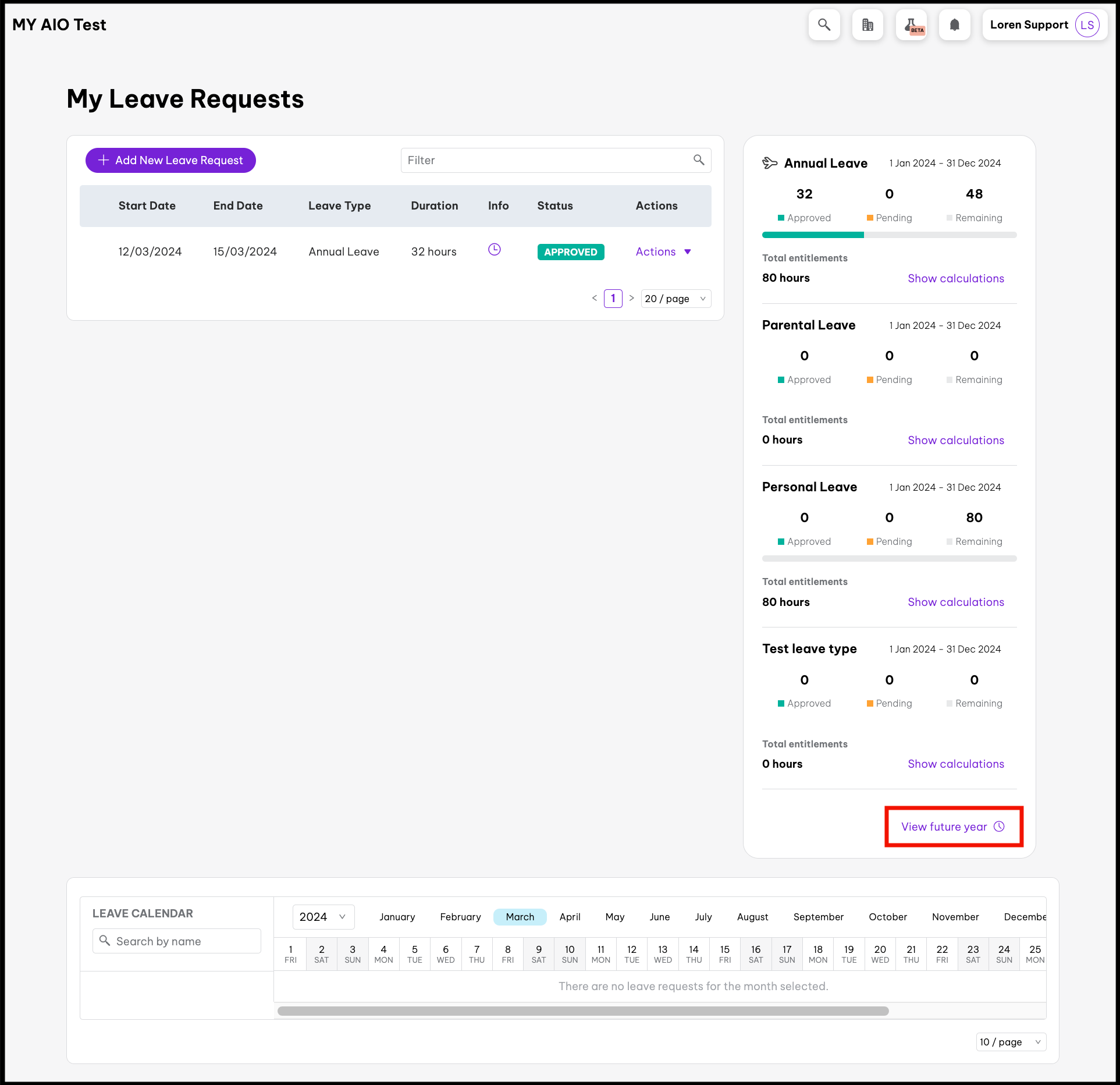Select August in leave calendar
Screen dimensions: 1120x1085
(752, 917)
